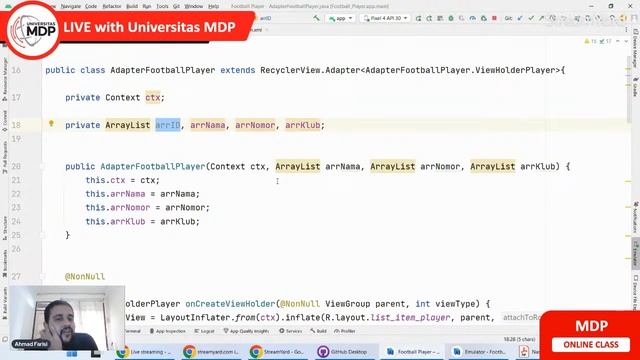Go to next highlighted error arrow

click(x=626, y=41)
